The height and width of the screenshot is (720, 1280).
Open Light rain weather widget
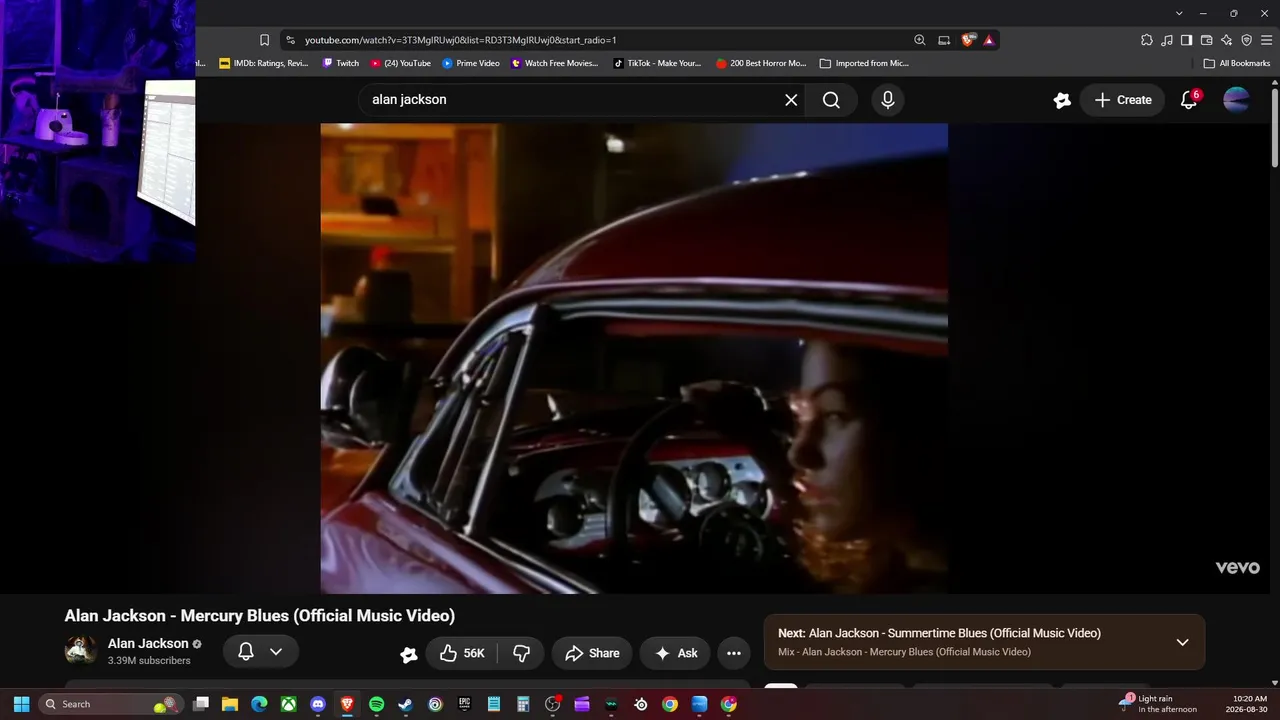coord(1158,704)
